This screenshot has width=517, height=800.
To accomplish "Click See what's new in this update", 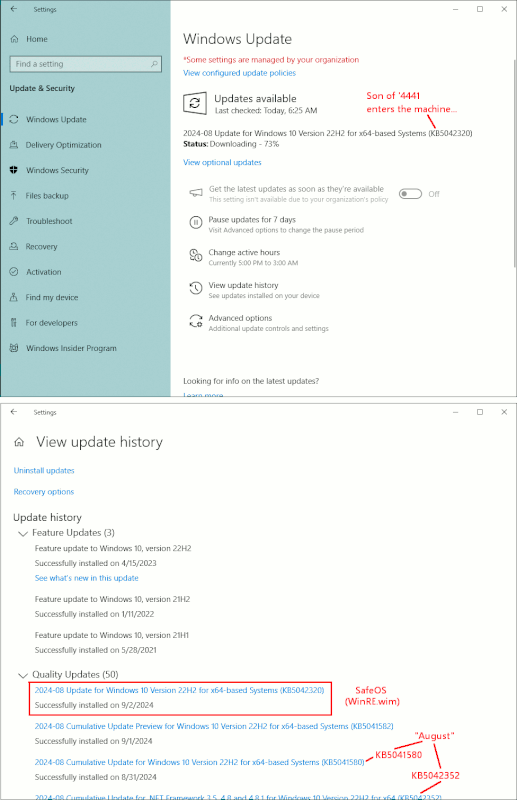I will pyautogui.click(x=86, y=578).
